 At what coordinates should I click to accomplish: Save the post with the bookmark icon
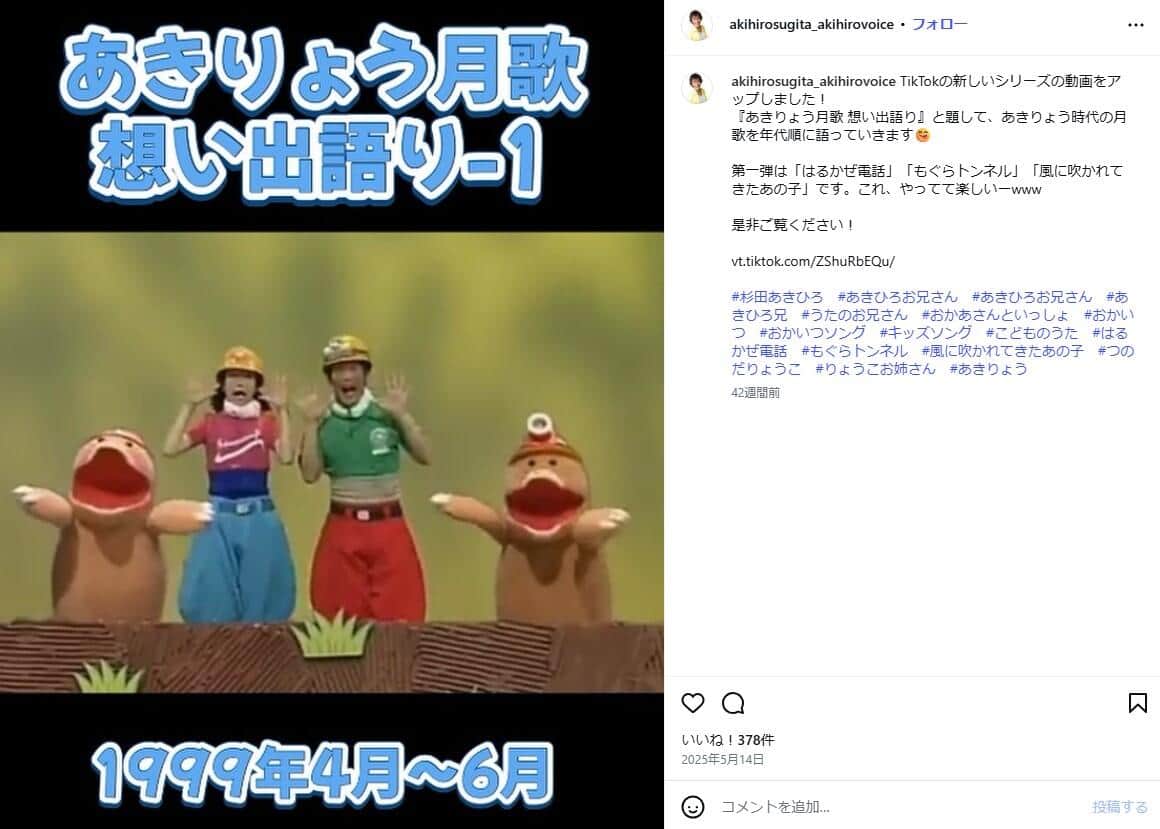(x=1138, y=703)
